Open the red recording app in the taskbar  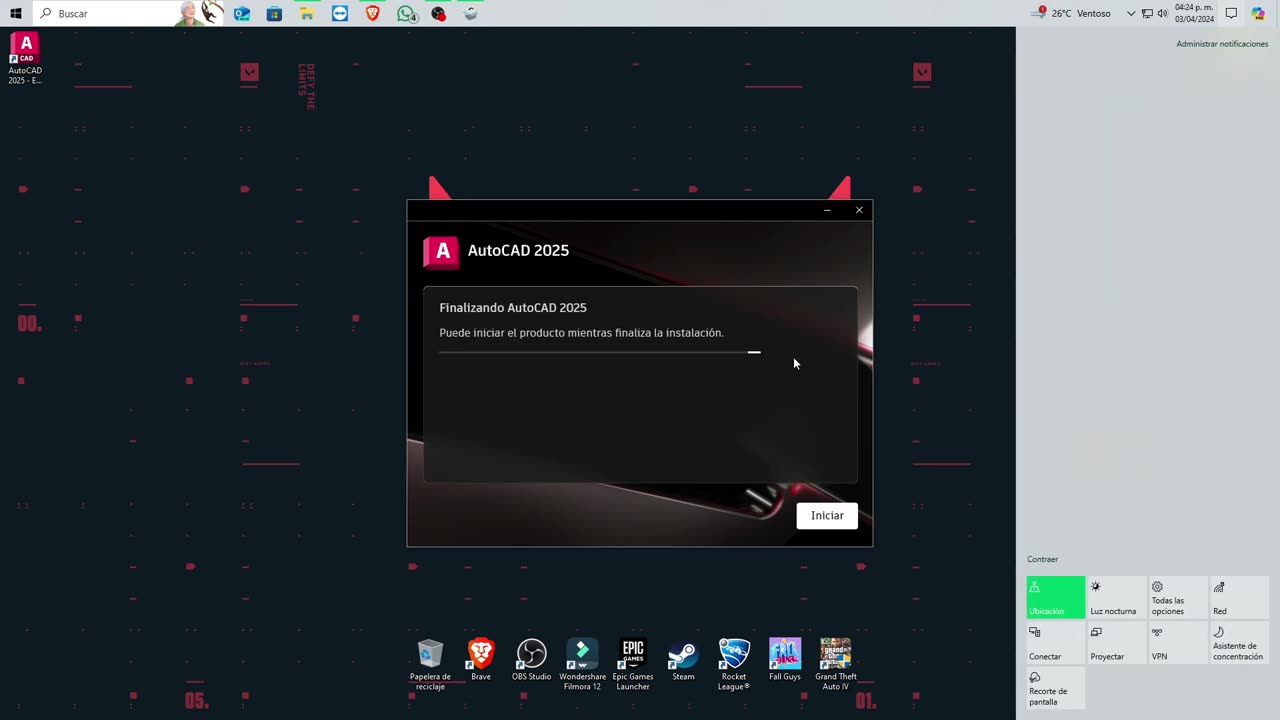(438, 13)
